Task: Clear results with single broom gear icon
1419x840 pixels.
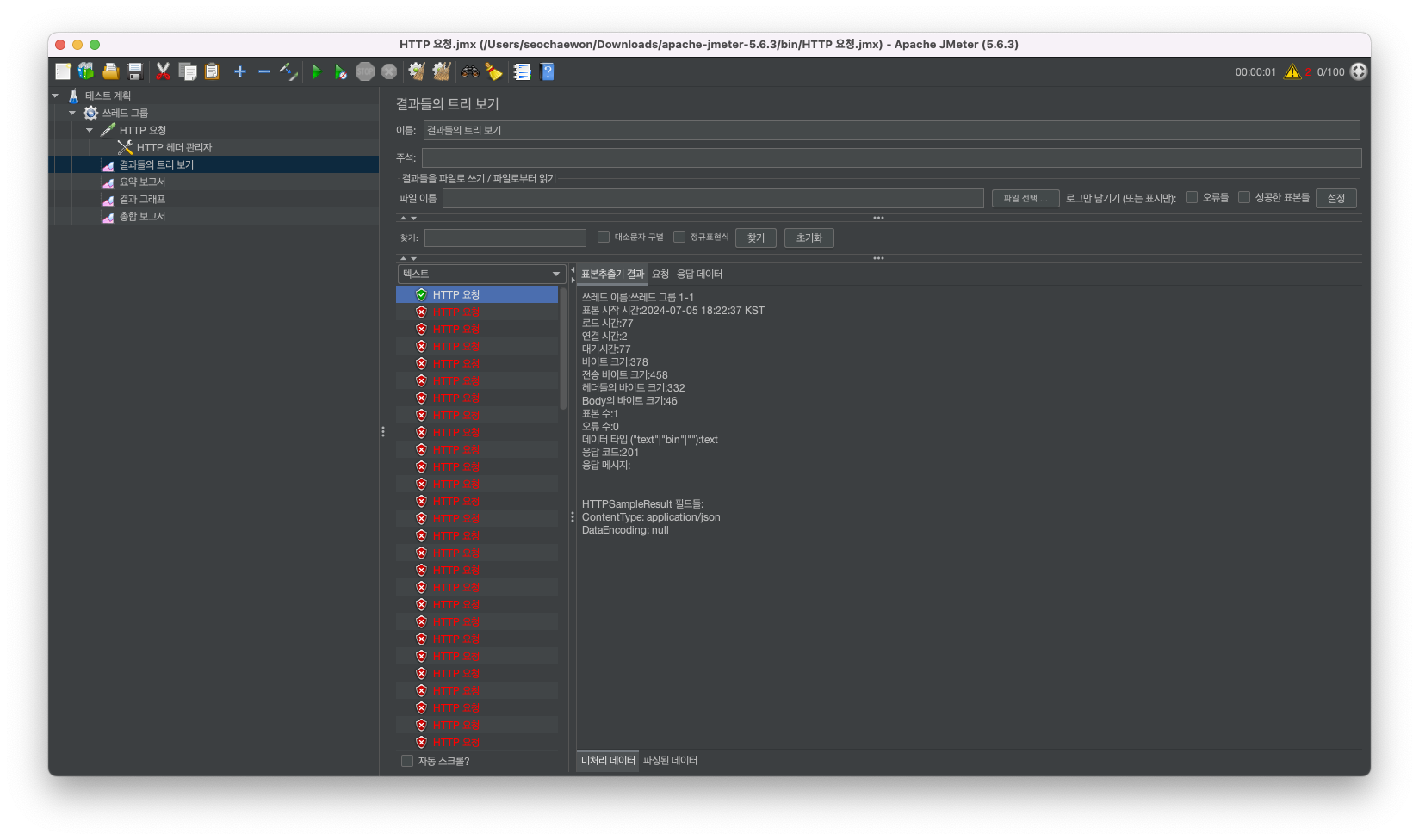Action: [x=417, y=71]
